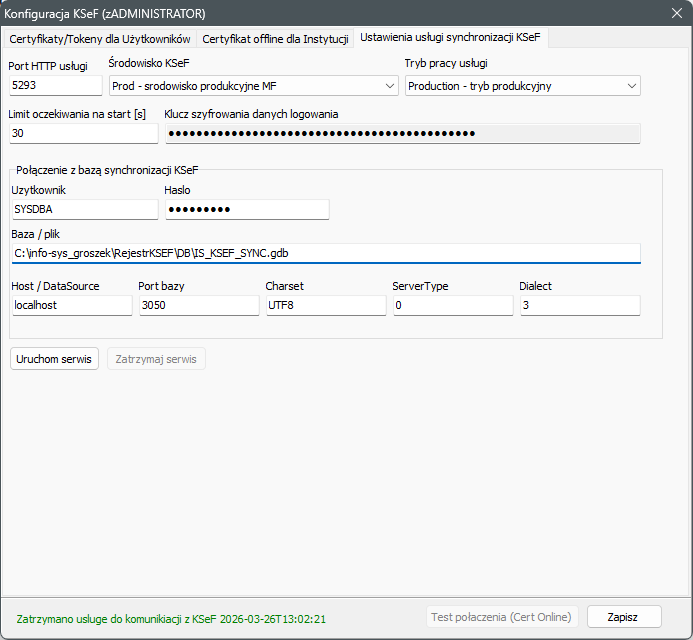Click Test połączenia (Cert Online) button
The image size is (693, 640).
[502, 618]
